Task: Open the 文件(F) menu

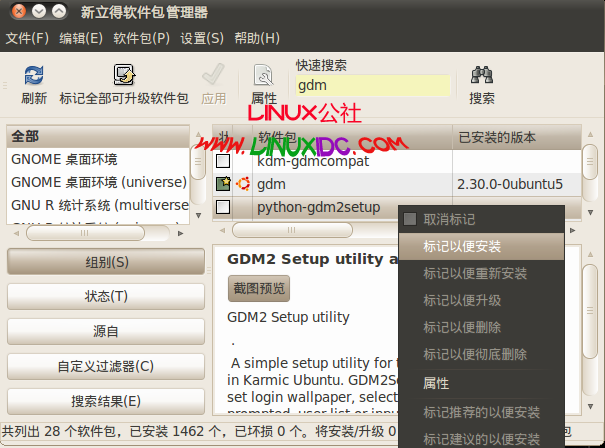Action: pos(27,38)
